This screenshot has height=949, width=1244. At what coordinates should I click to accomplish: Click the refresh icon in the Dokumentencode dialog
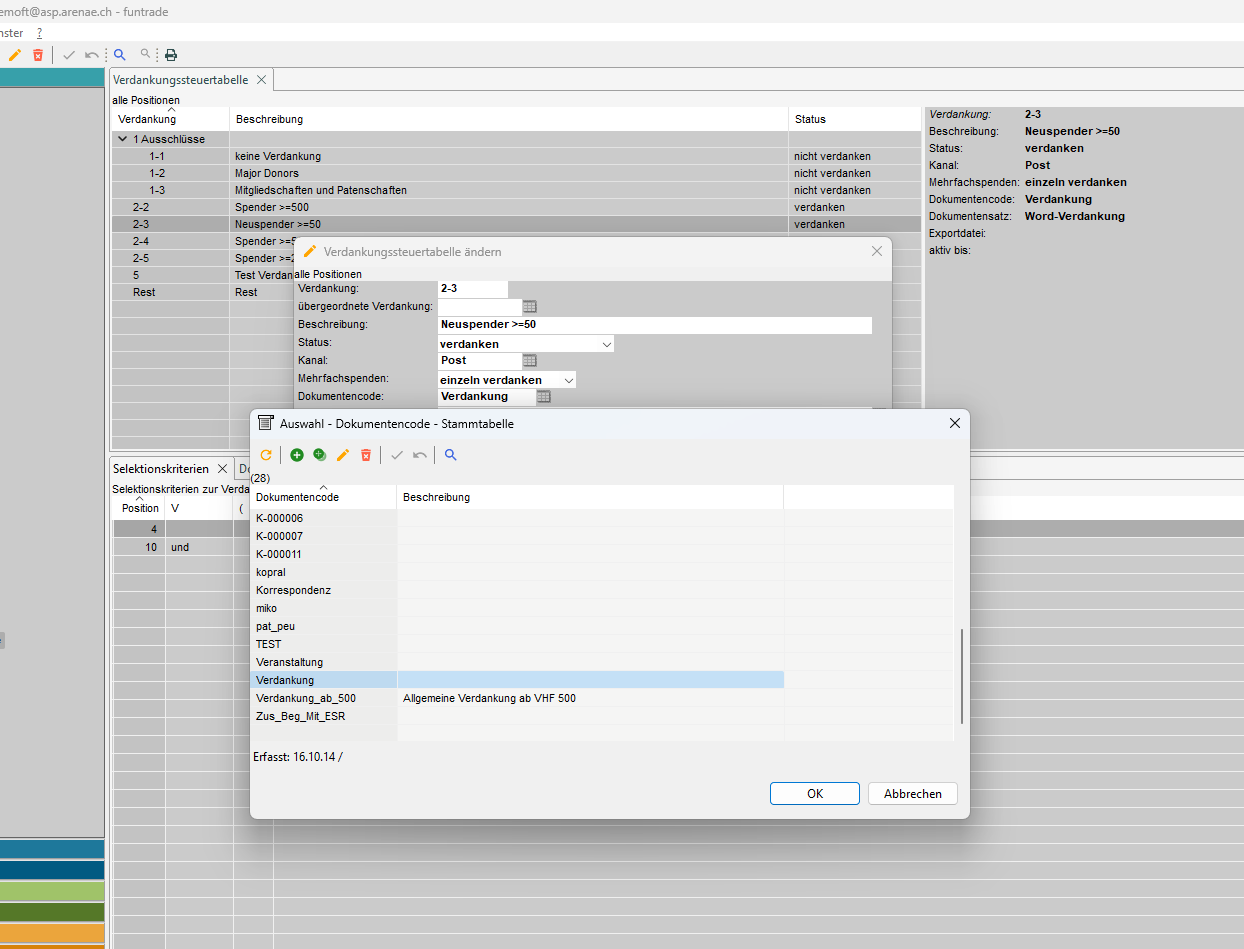(266, 455)
